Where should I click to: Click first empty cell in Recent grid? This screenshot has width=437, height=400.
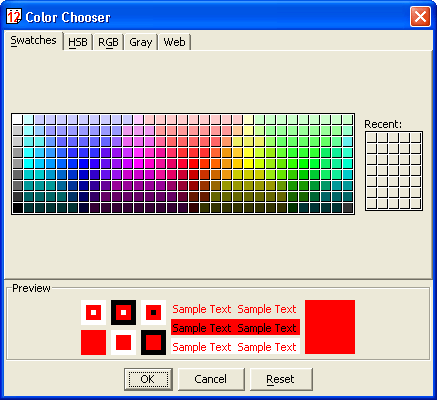pos(371,138)
